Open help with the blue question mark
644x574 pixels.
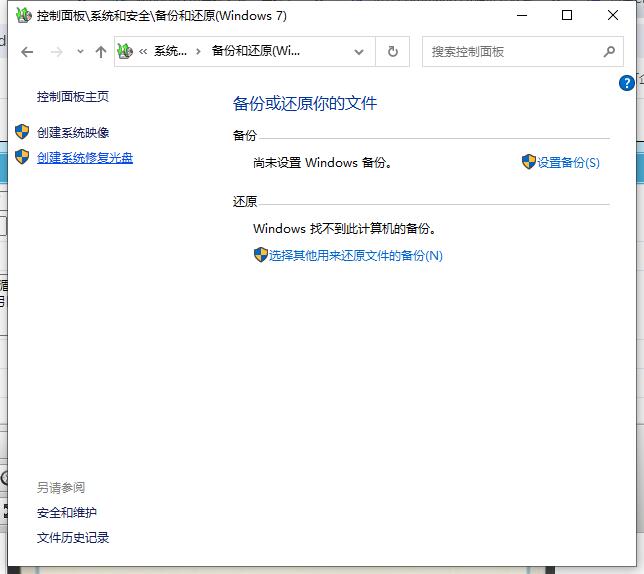tap(626, 83)
